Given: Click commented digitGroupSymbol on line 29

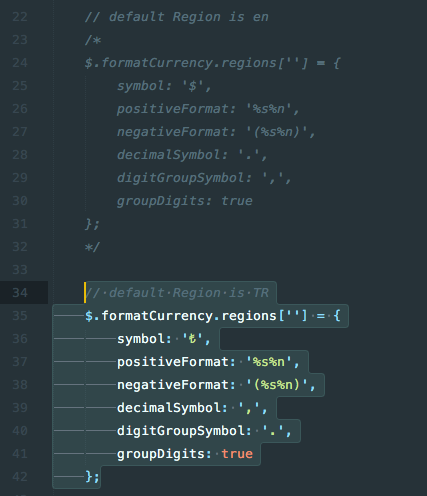Looking at the screenshot, I should click(x=181, y=178).
